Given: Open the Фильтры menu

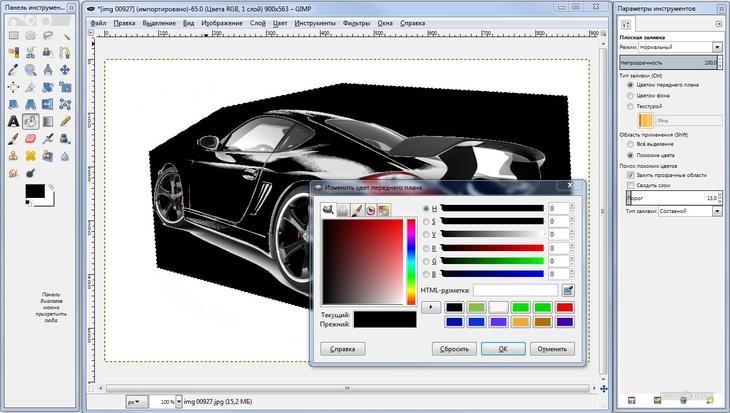Looking at the screenshot, I should 356,23.
